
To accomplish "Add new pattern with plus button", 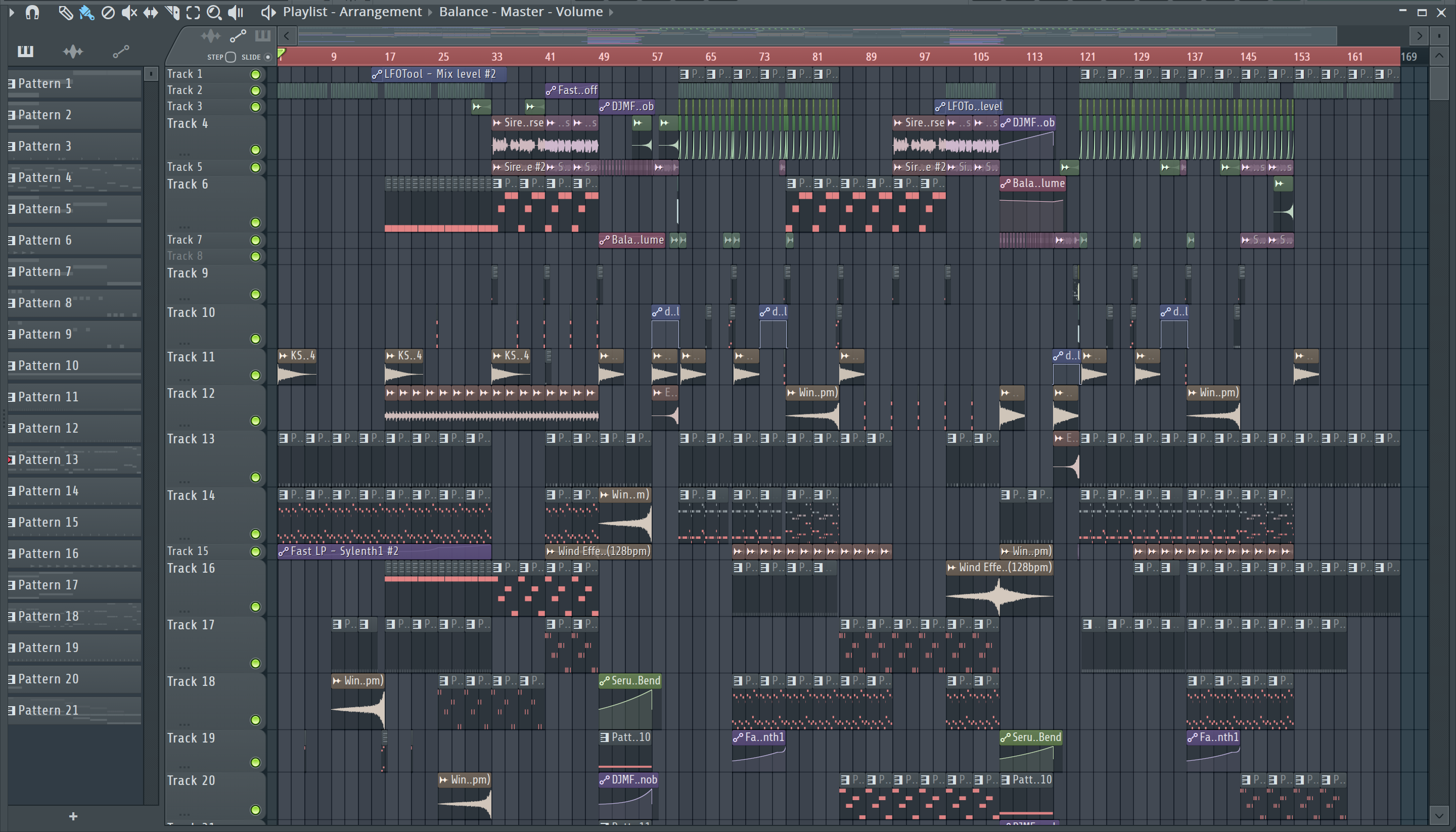I will 73,816.
